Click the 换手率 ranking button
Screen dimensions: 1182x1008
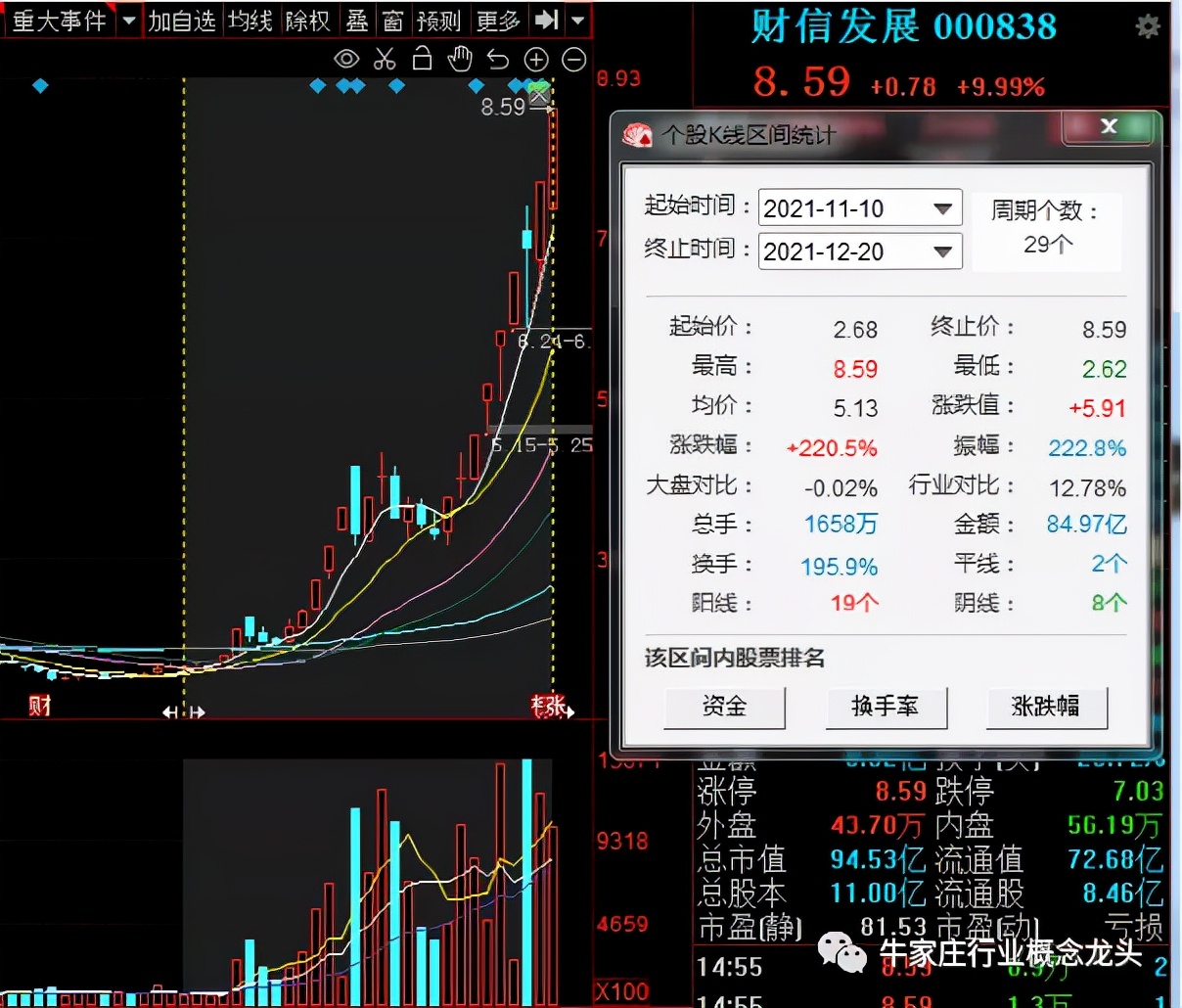[x=886, y=708]
